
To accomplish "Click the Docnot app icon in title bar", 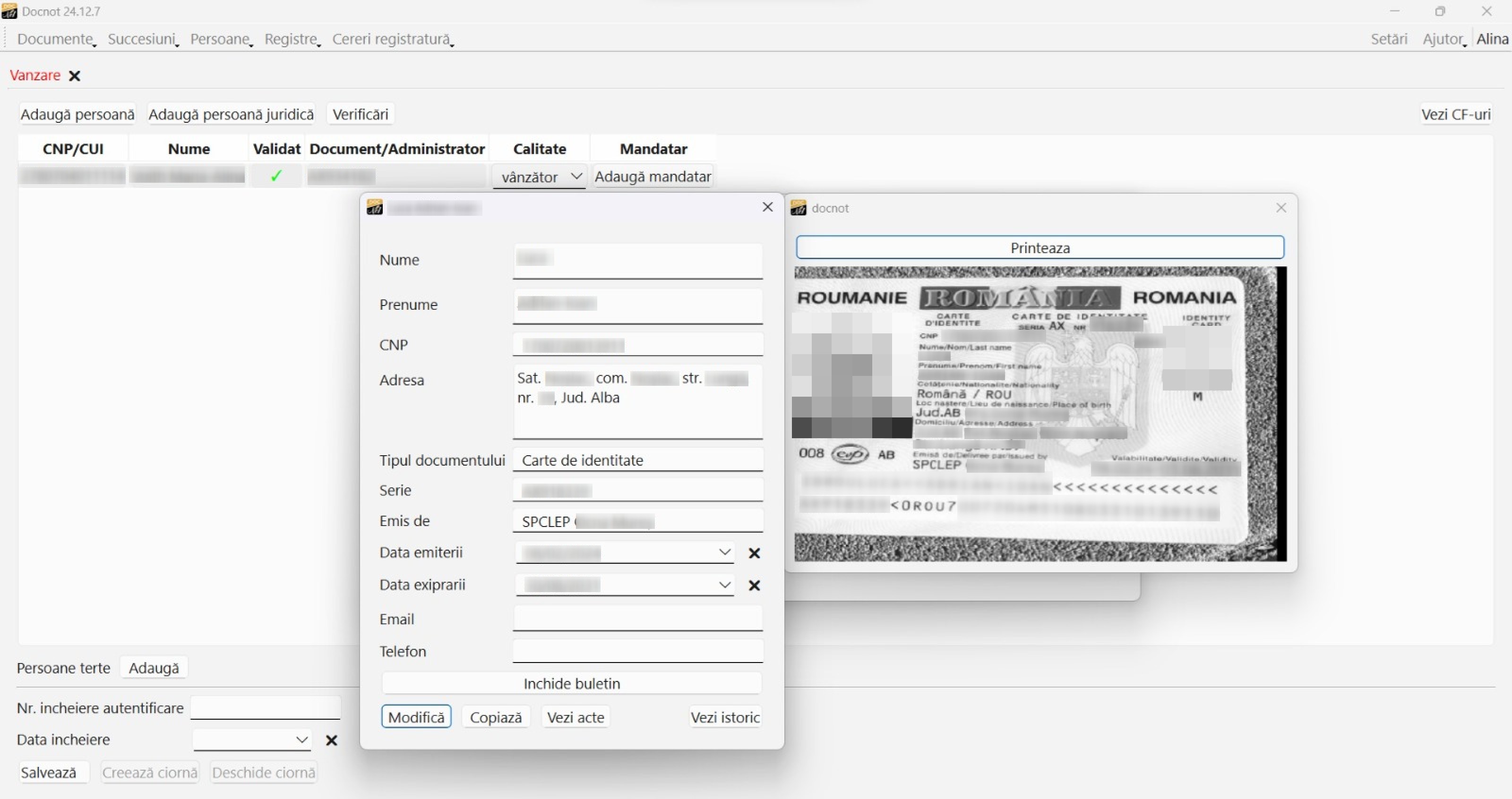I will click(9, 11).
